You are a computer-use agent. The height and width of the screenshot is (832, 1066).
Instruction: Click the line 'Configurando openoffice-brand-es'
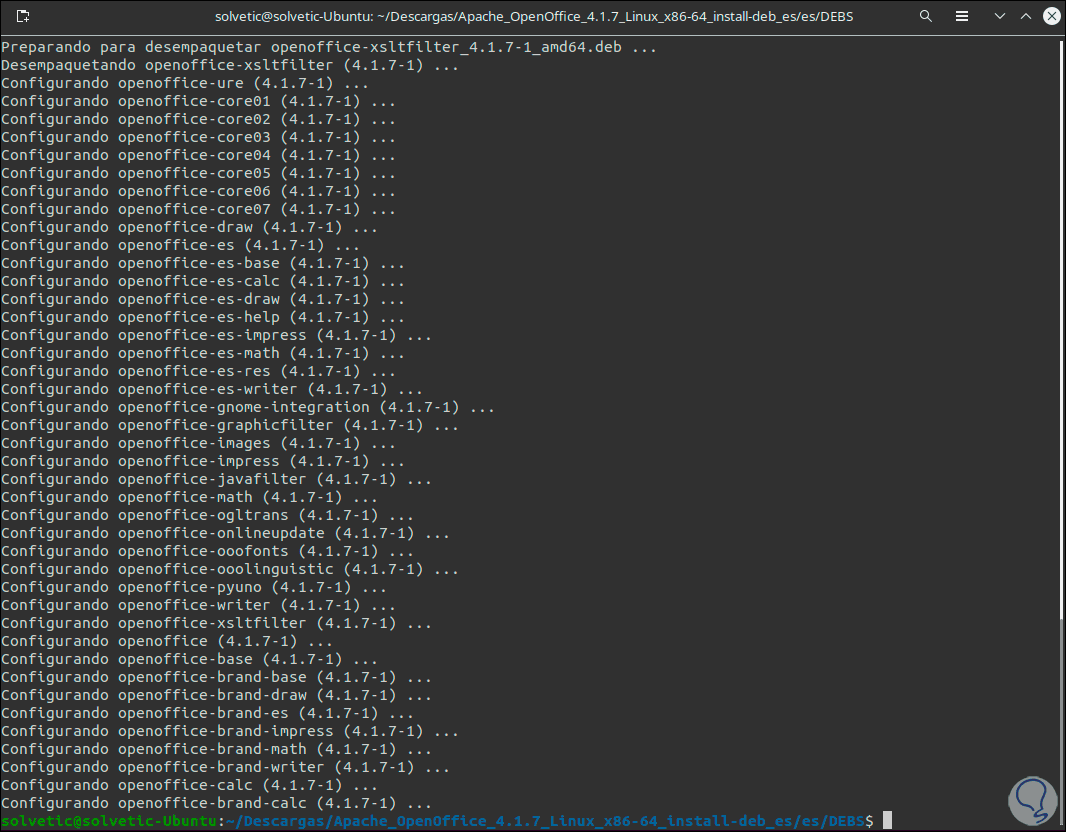[207, 714]
